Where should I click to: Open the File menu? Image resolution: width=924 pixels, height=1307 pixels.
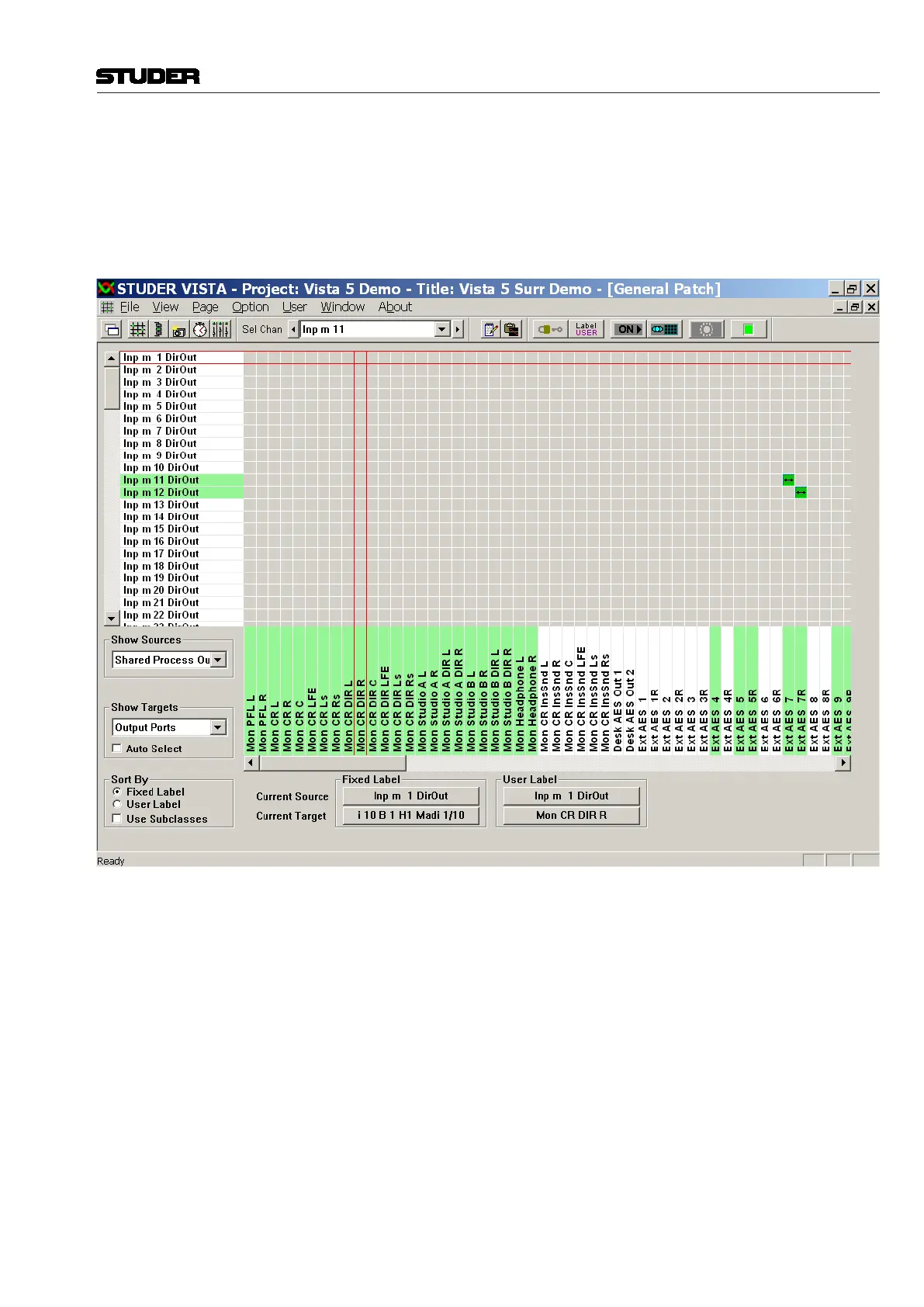(130, 307)
